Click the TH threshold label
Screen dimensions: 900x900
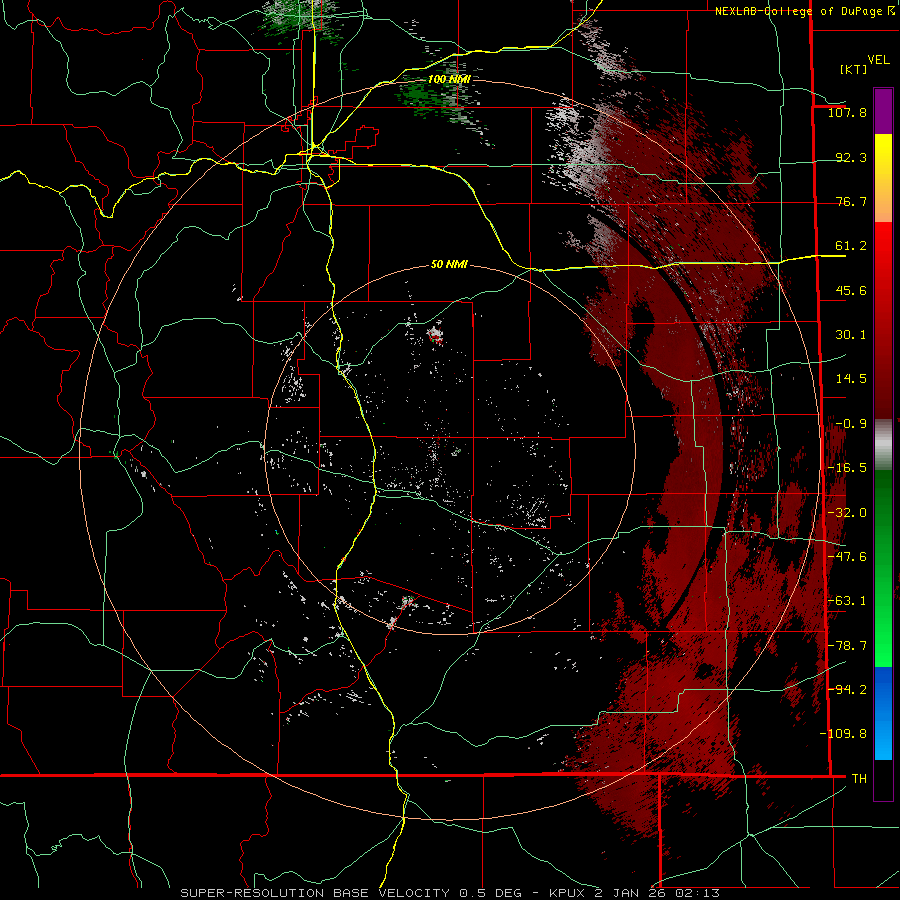[x=859, y=779]
